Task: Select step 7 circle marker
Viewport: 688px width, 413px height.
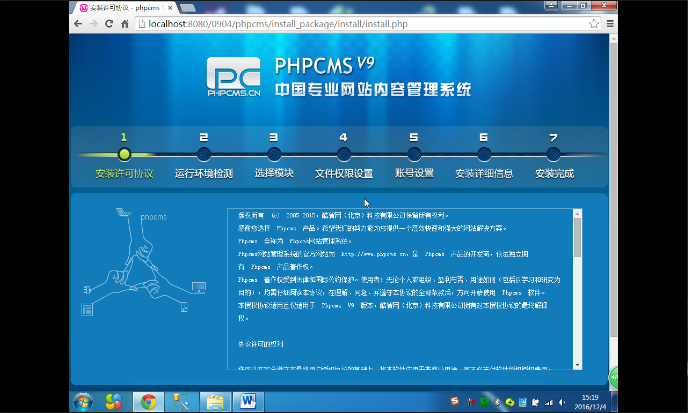Action: tap(553, 154)
